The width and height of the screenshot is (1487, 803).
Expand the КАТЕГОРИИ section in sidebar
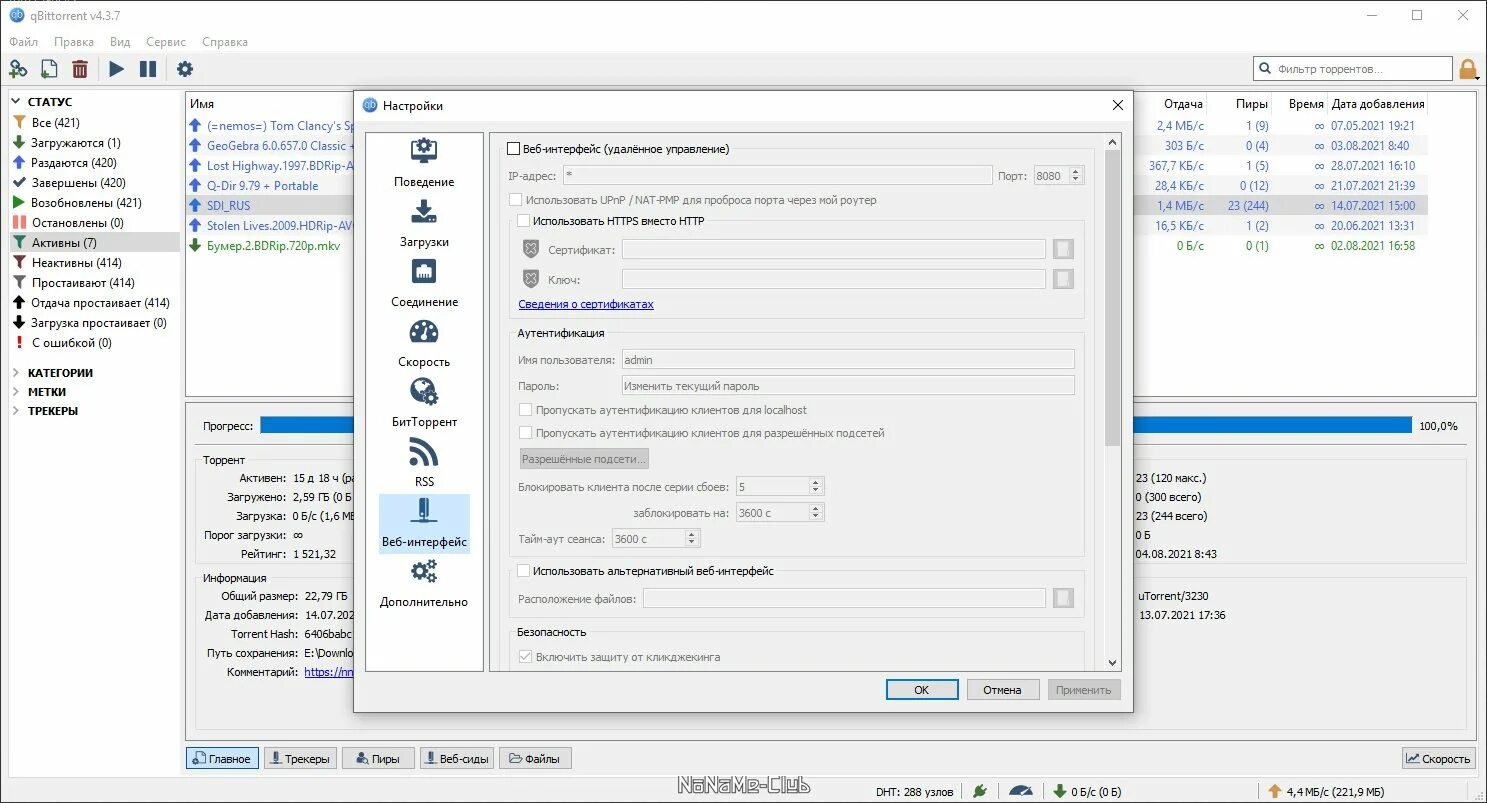[x=17, y=373]
